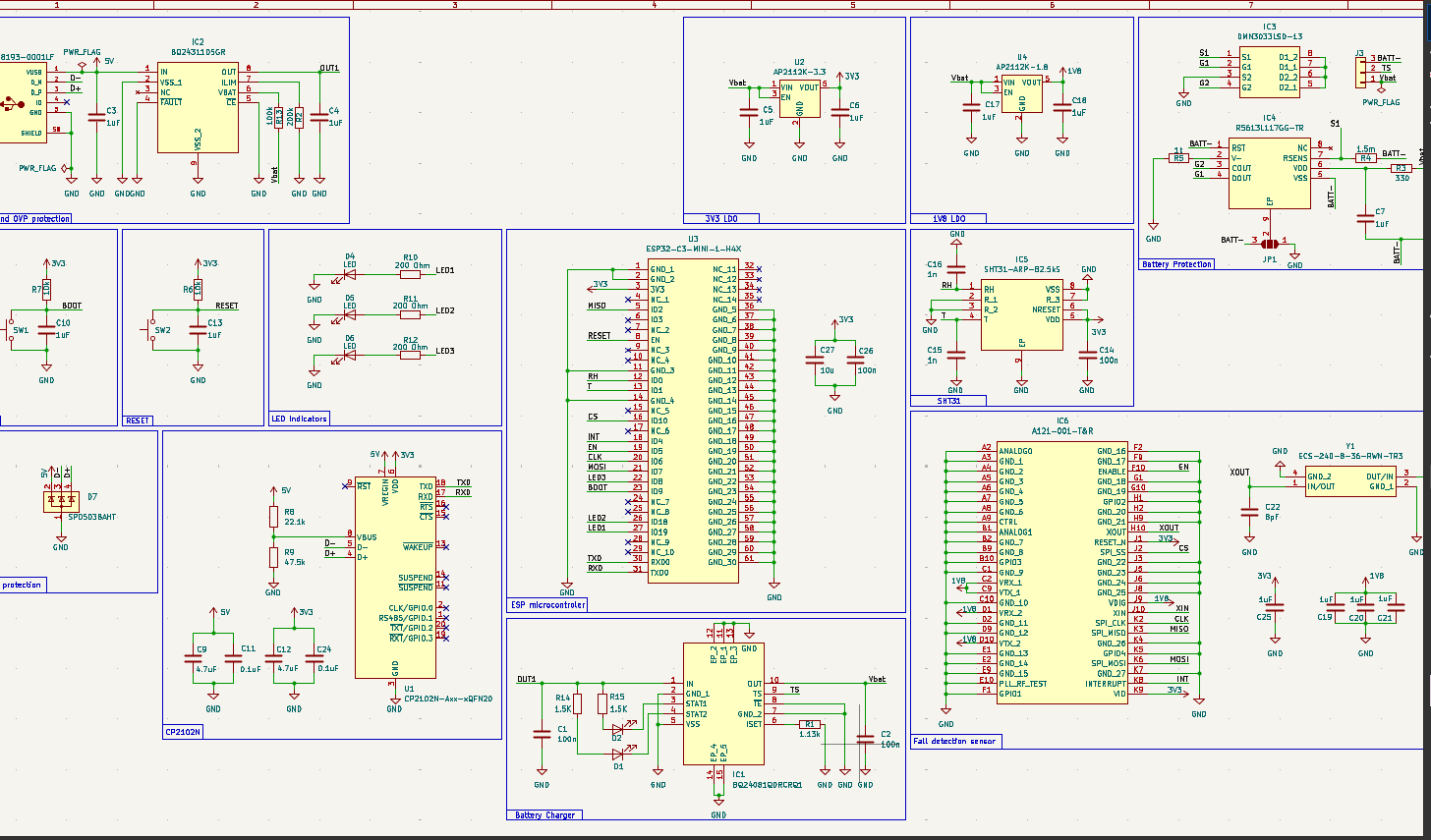1431x840 pixels.
Task: Select the 'RESET' section title
Action: pos(138,420)
